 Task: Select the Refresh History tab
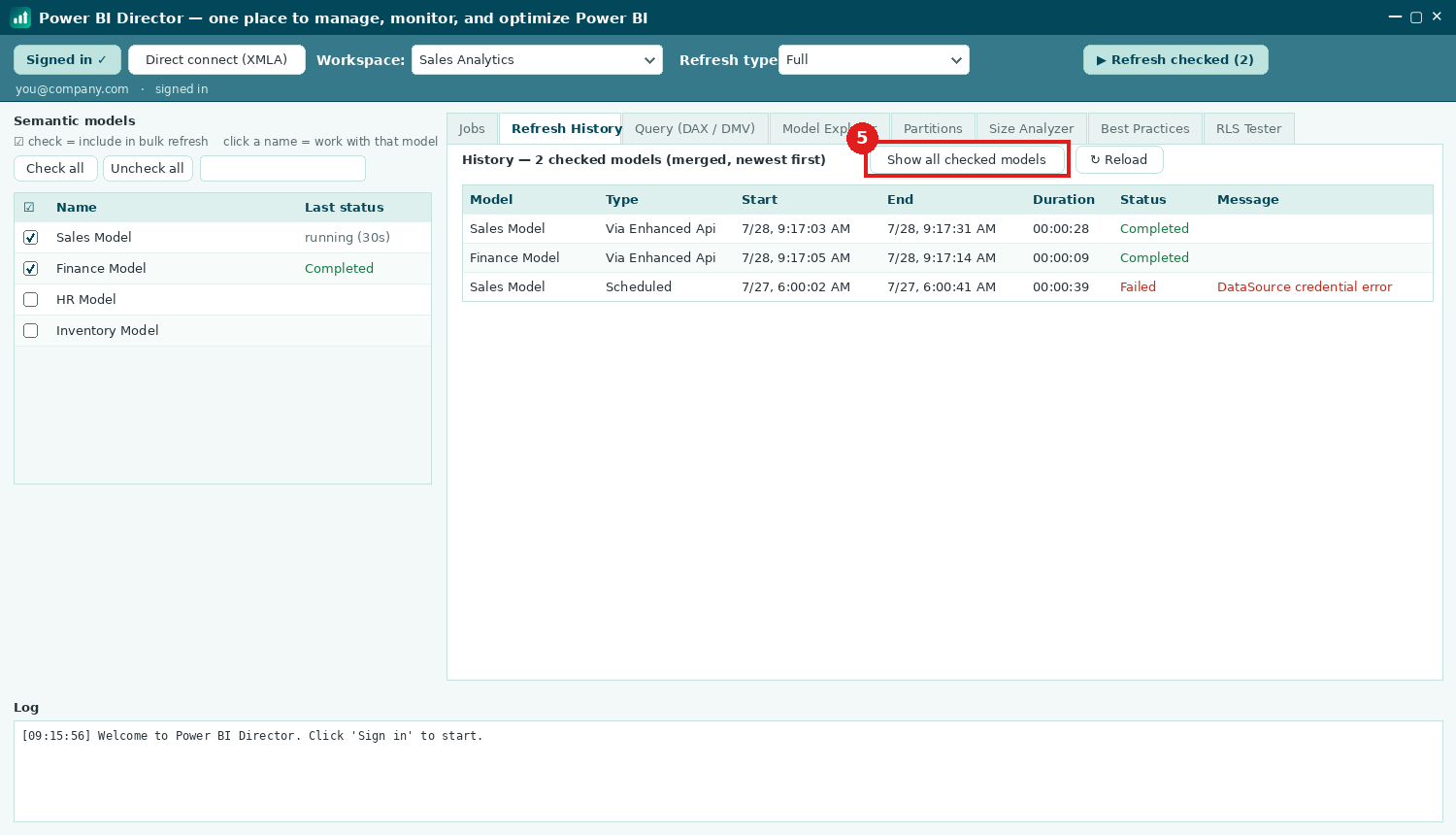560,128
